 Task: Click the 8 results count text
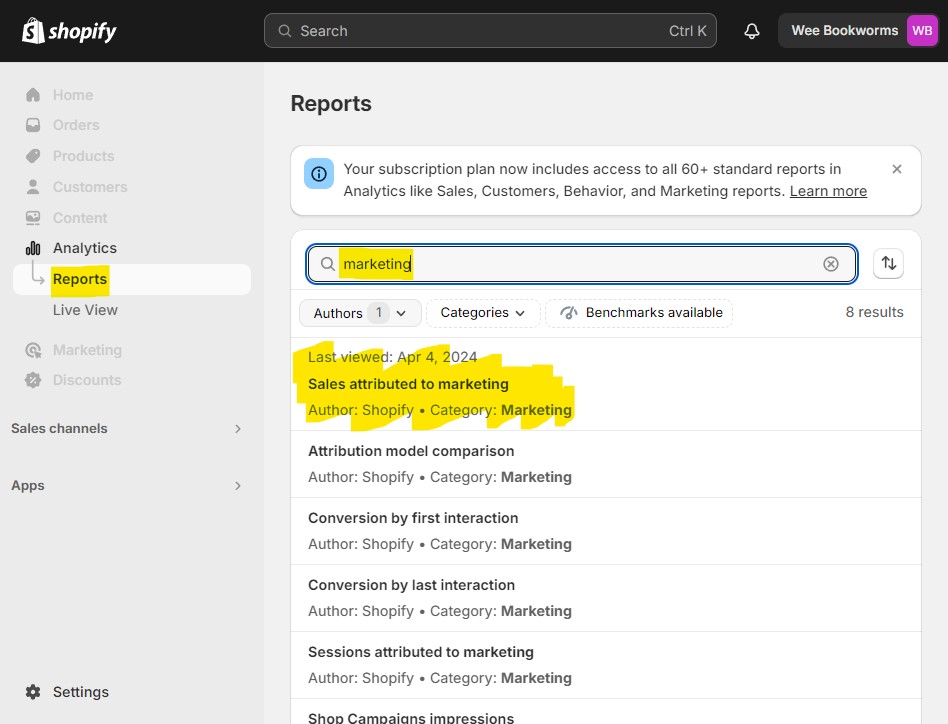(x=874, y=312)
